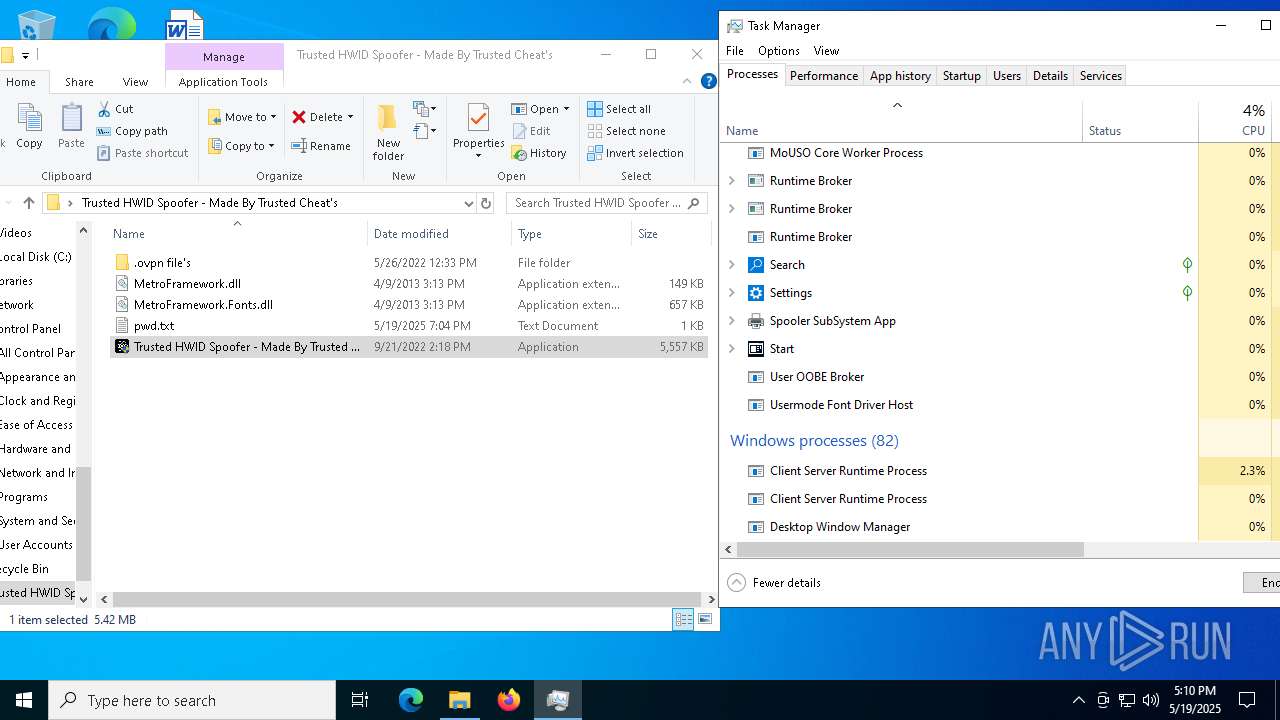This screenshot has width=1280, height=720.
Task: Open the Move to dropdown
Action: [242, 117]
